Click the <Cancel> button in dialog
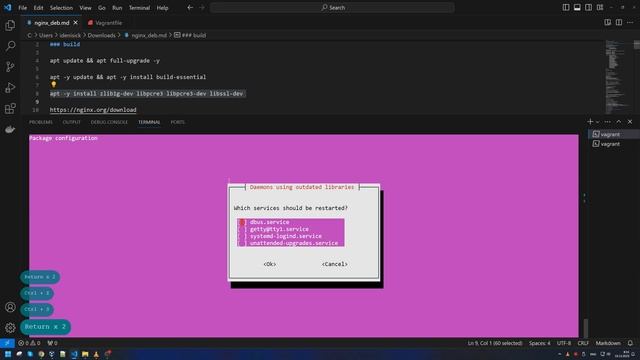Screen dimensions: 640x360 point(335,264)
